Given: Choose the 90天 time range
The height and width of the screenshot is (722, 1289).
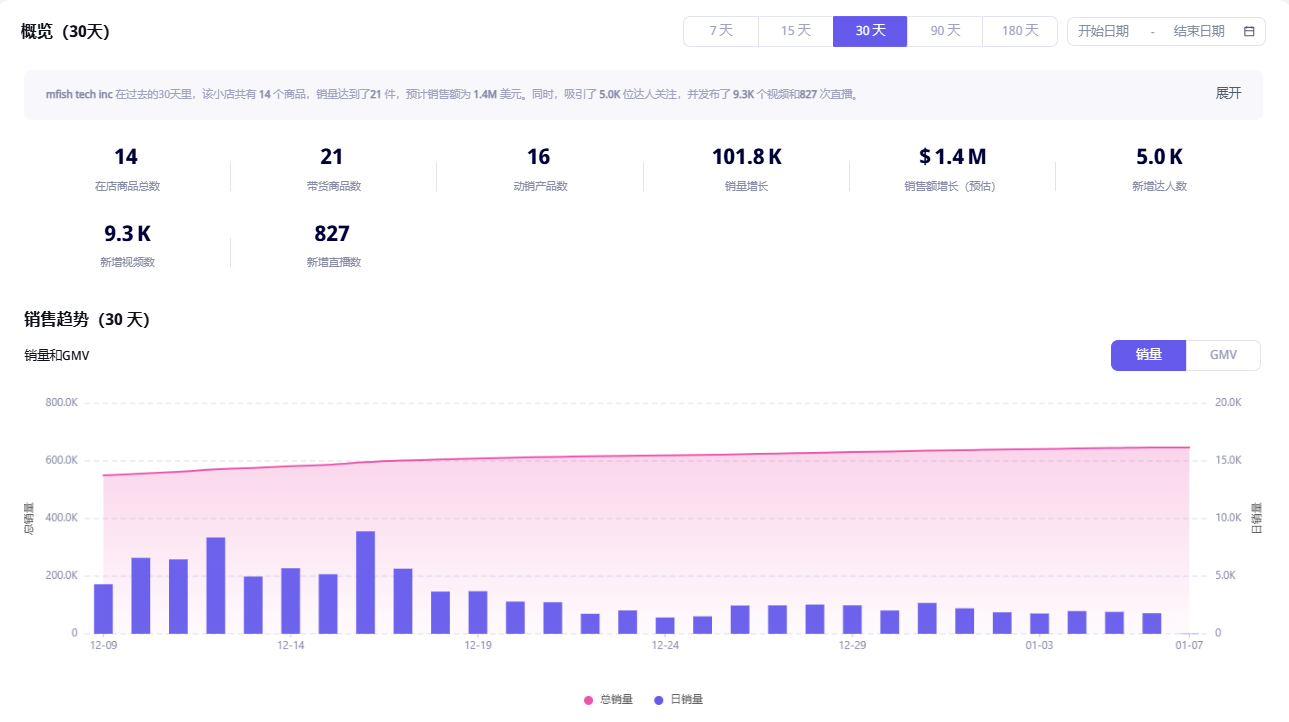Looking at the screenshot, I should tap(945, 31).
